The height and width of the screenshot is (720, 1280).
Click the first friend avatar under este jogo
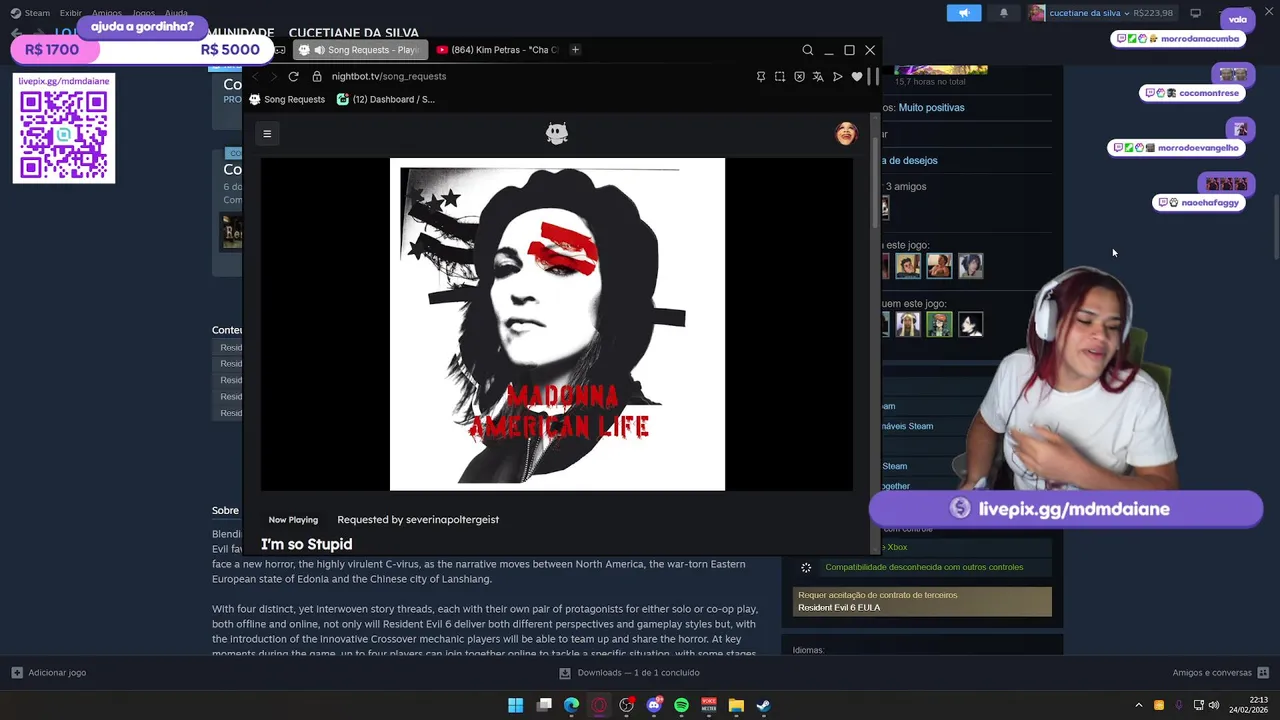[908, 265]
